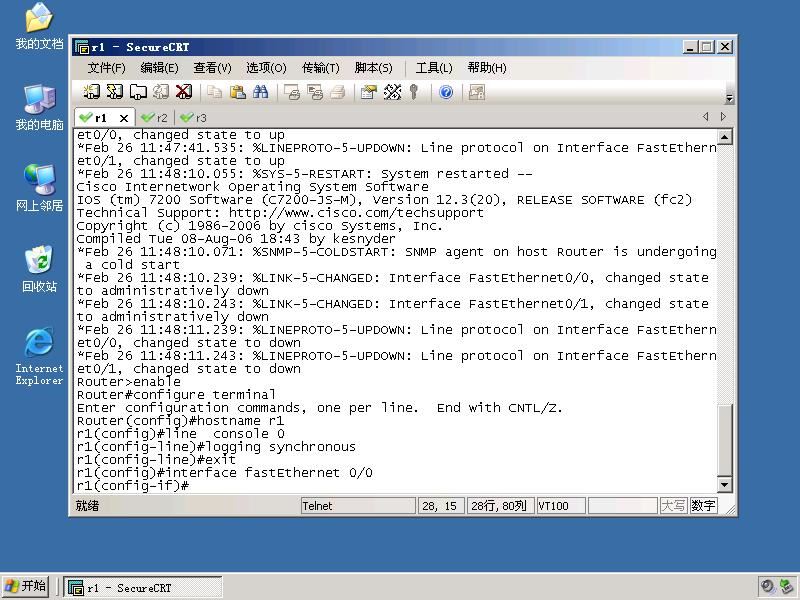Click the network tray icon
The width and height of the screenshot is (800, 600).
[x=787, y=587]
